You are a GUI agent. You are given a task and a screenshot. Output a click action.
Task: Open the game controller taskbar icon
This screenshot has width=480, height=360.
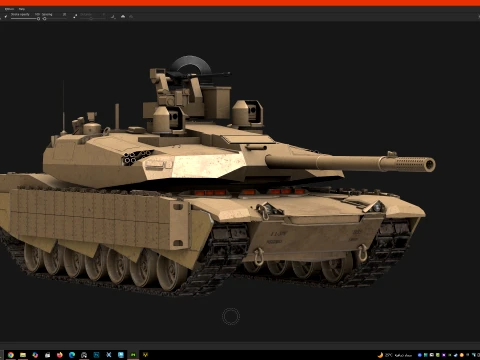[84, 355]
